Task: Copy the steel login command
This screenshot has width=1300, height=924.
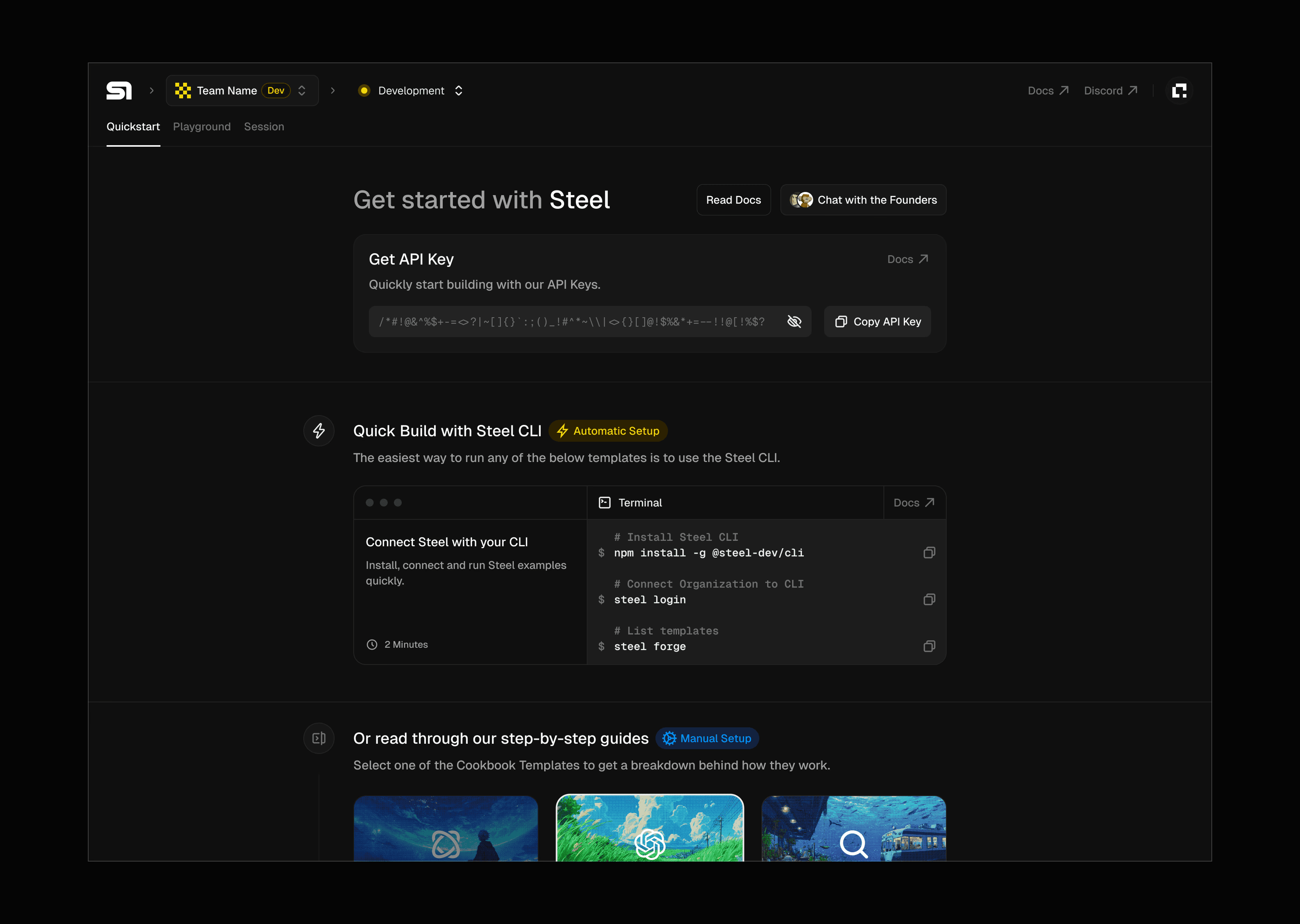Action: [x=929, y=599]
